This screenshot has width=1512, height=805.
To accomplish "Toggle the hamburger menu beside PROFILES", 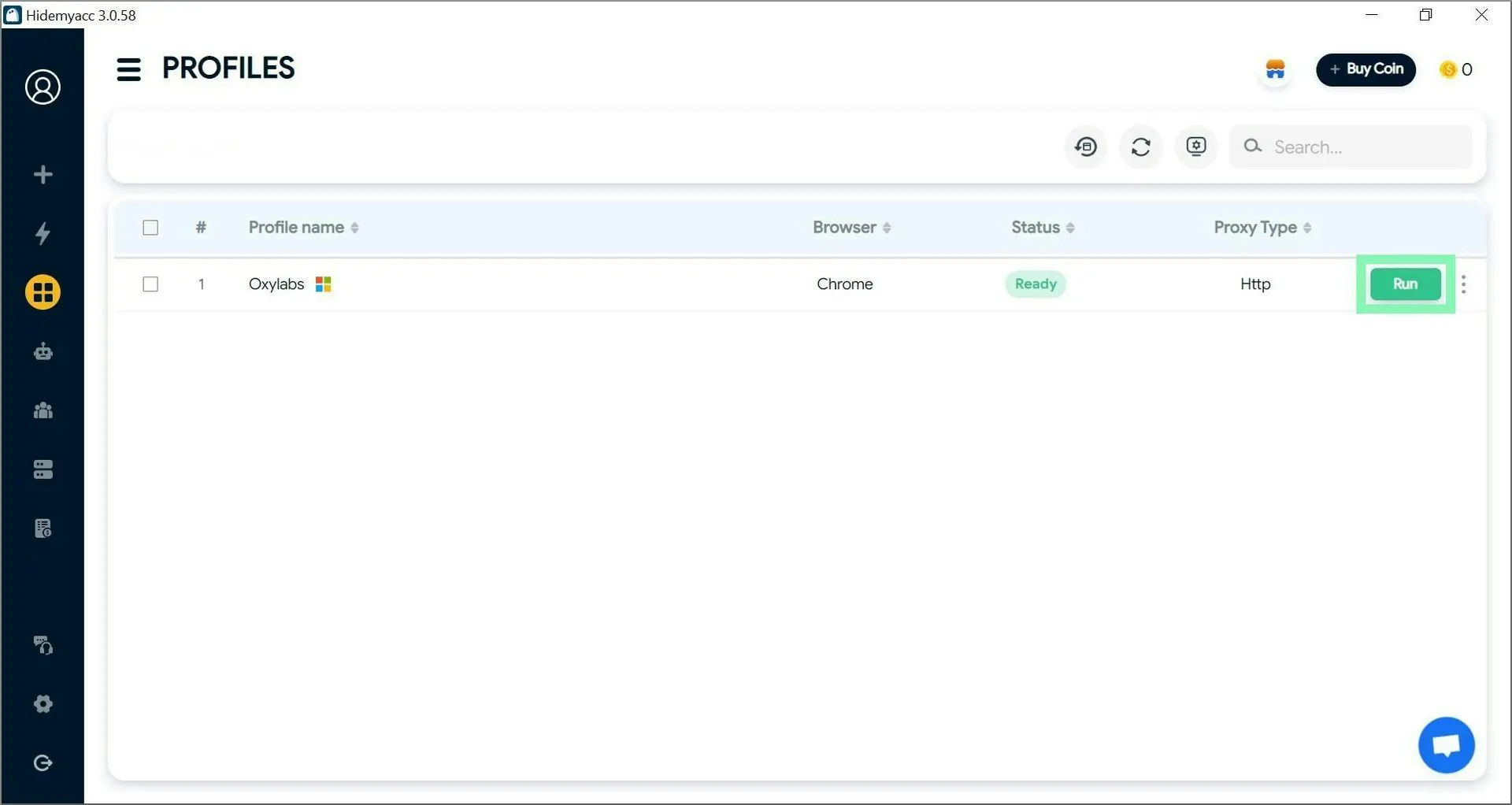I will coord(128,69).
